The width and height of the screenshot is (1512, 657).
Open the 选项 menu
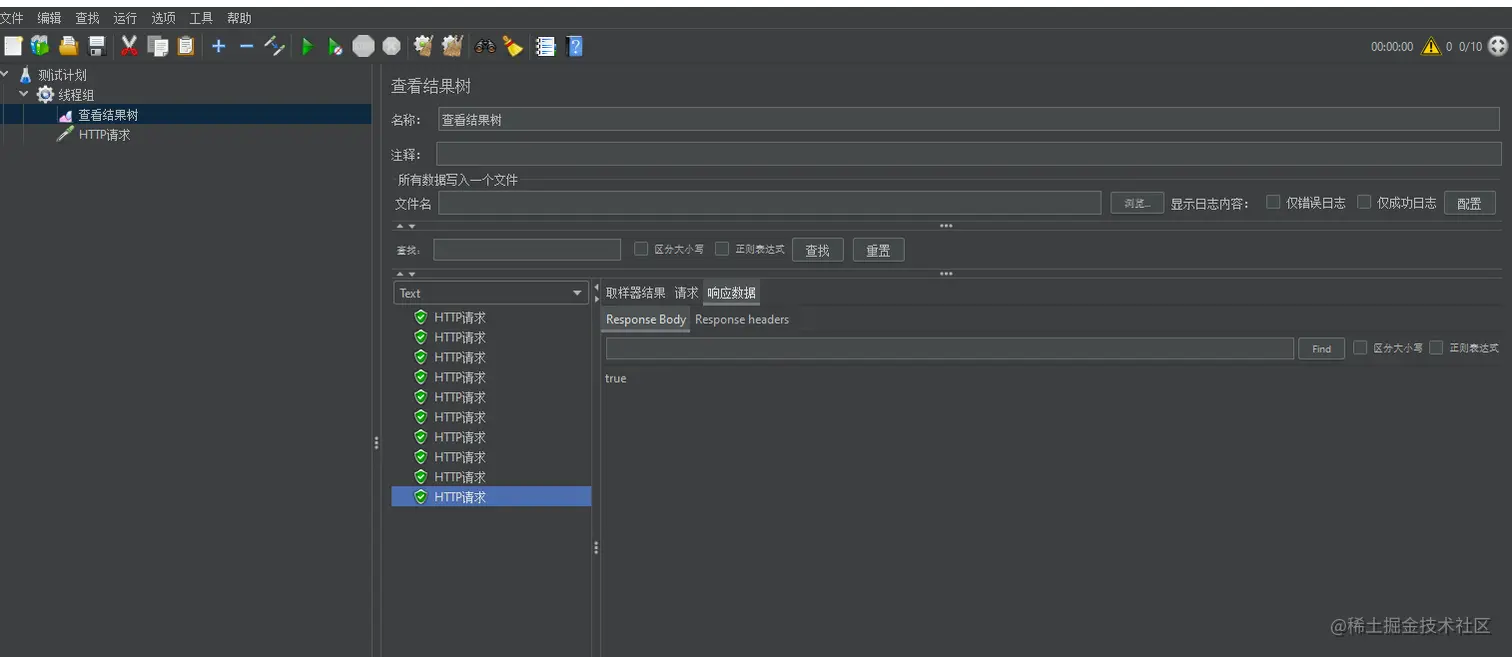162,17
